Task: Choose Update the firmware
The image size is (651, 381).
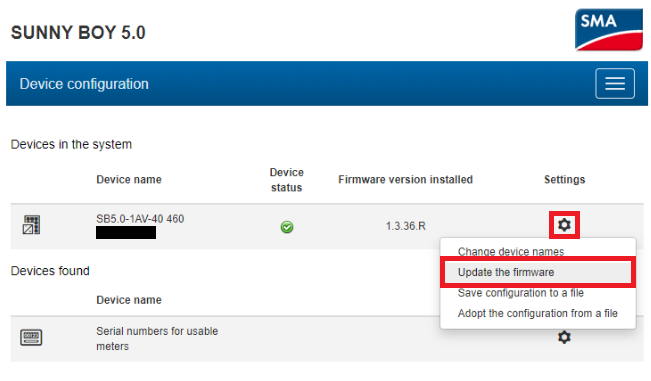Action: click(538, 272)
